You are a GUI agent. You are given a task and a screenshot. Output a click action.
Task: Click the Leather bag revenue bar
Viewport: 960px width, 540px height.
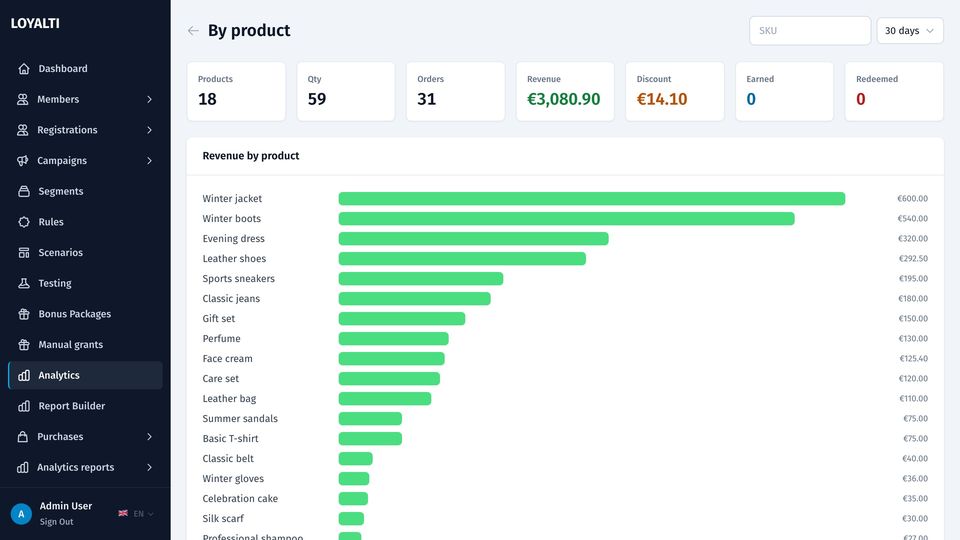[x=384, y=399]
